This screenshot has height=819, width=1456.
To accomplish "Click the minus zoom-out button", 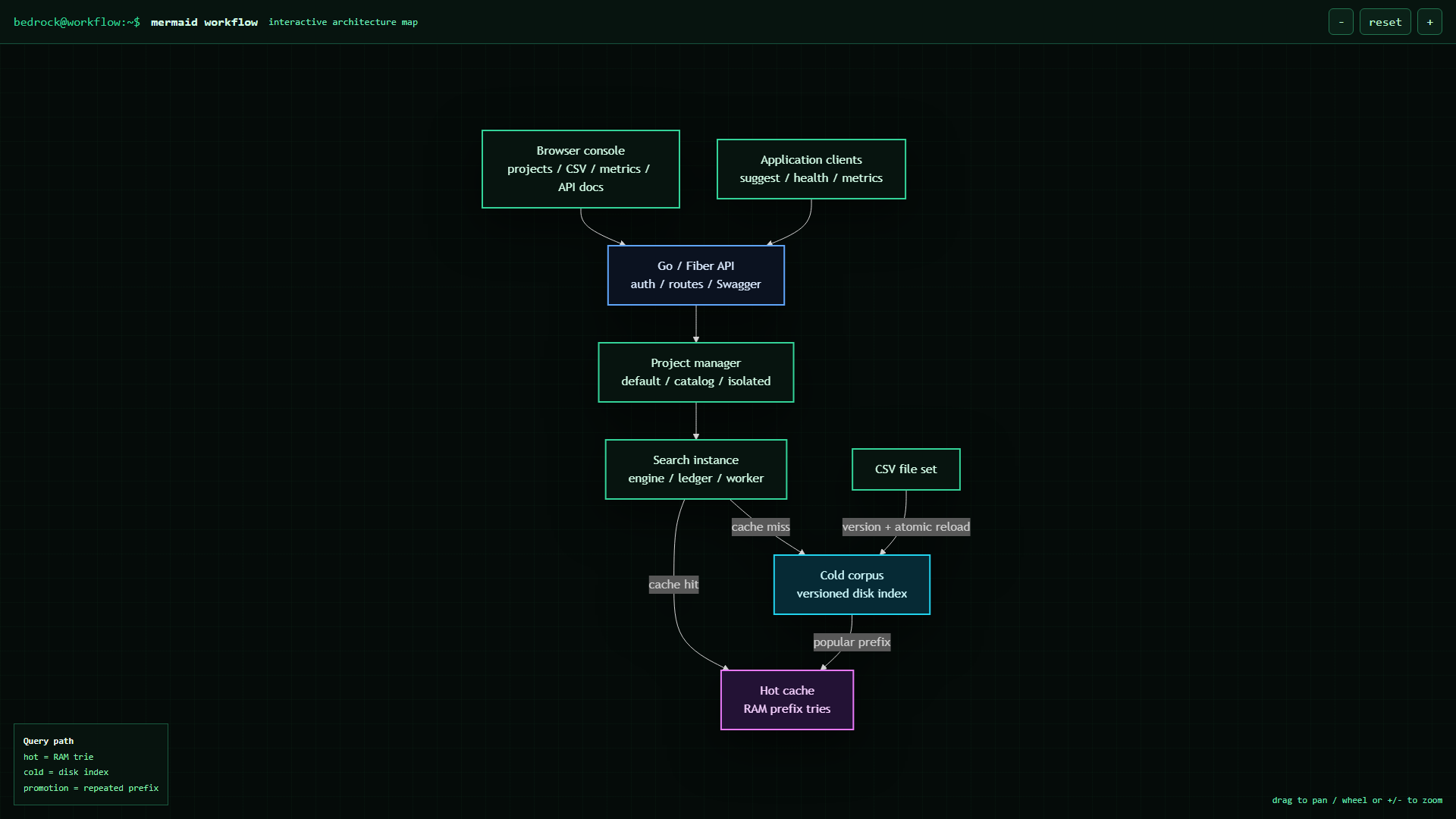I will (x=1341, y=22).
